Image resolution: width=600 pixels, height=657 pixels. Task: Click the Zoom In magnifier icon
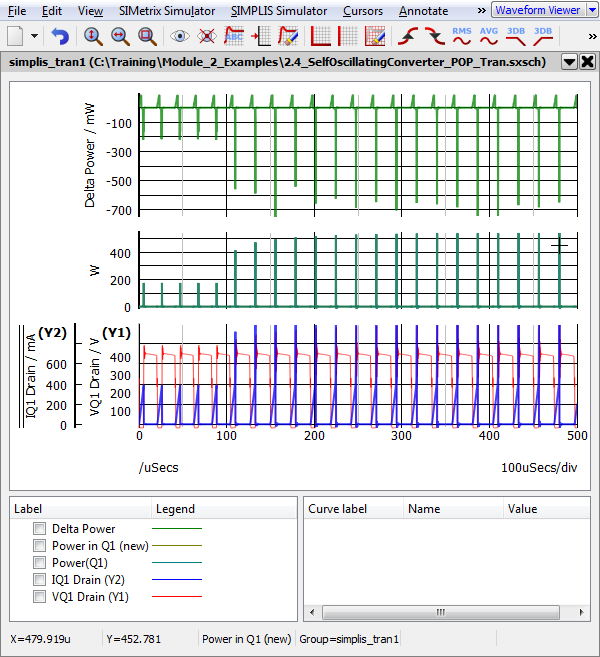coord(92,36)
